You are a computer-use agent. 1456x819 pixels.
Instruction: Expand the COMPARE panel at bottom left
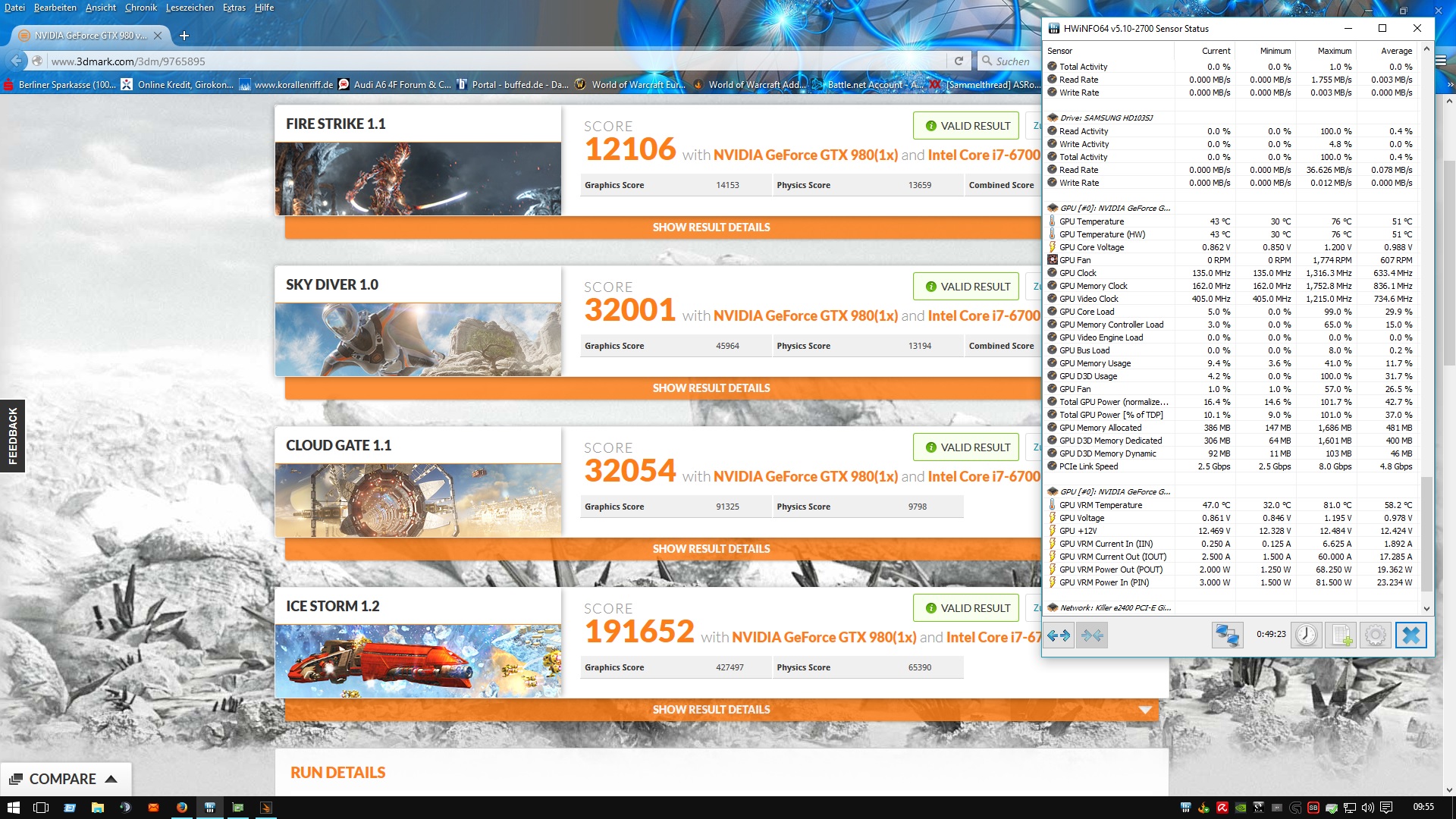(x=64, y=779)
